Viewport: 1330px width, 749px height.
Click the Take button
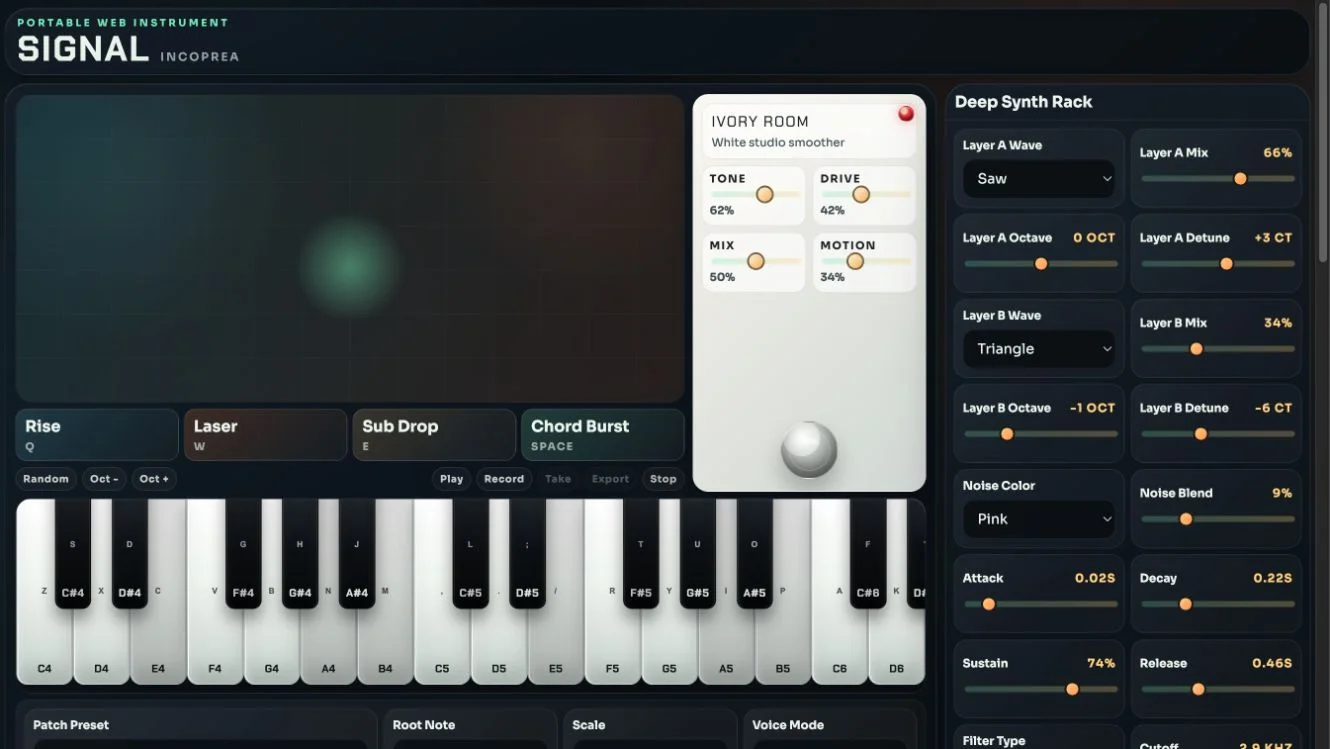click(558, 479)
